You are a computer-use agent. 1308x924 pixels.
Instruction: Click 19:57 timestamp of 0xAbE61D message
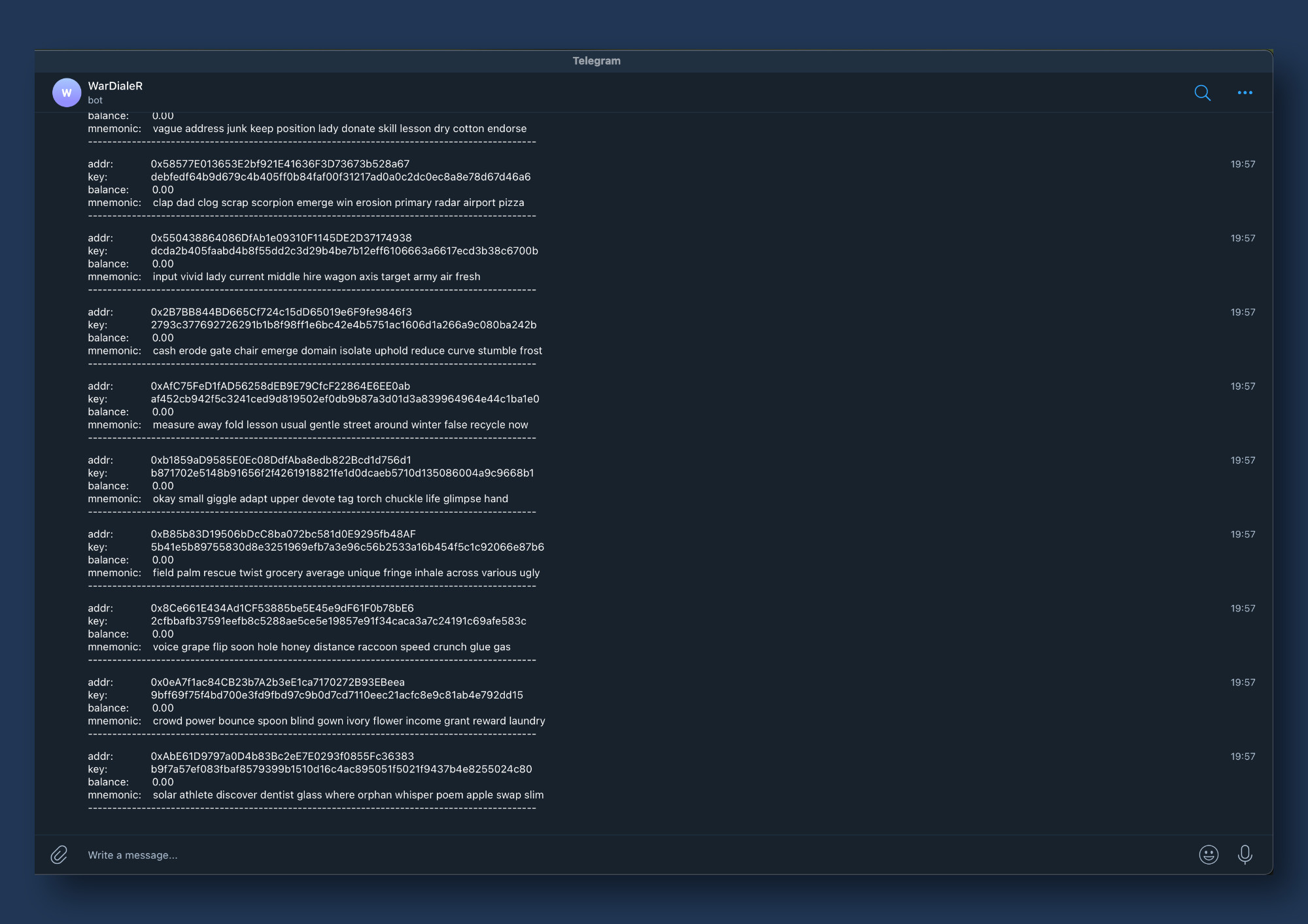[1243, 757]
